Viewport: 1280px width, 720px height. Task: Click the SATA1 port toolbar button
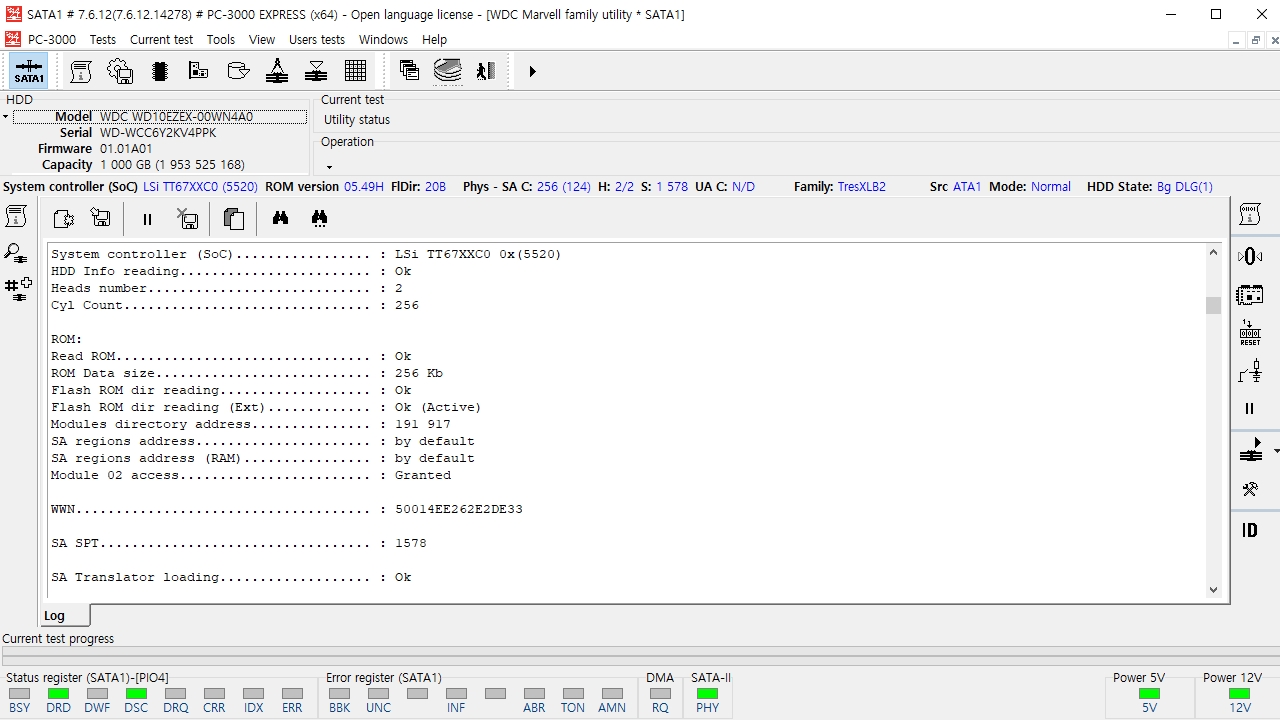29,71
